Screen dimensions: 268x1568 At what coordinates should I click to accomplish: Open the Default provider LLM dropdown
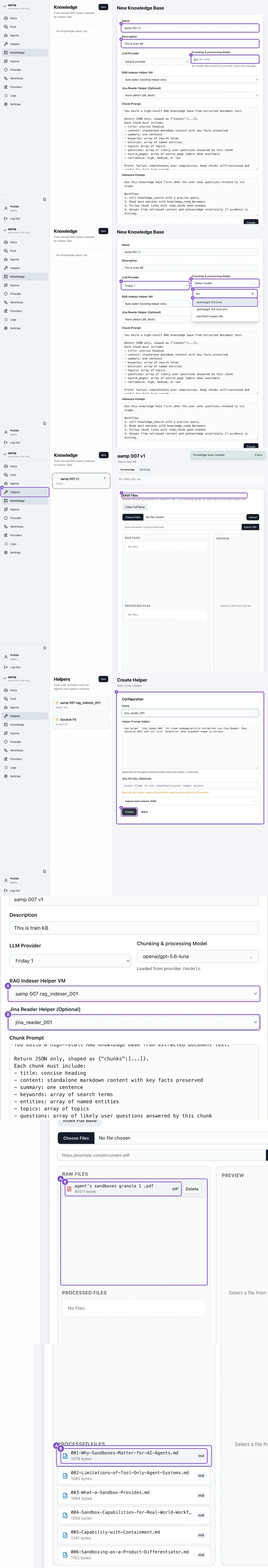[x=155, y=62]
